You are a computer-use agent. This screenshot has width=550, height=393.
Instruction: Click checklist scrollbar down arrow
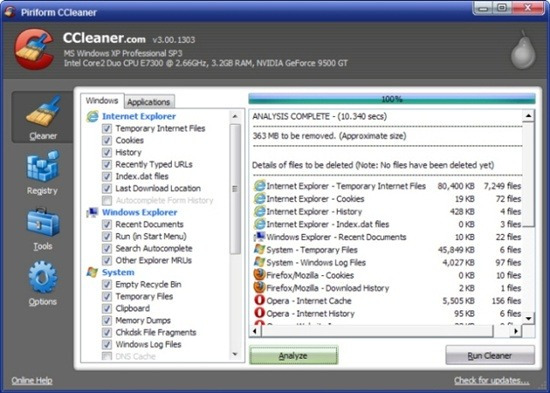(235, 355)
